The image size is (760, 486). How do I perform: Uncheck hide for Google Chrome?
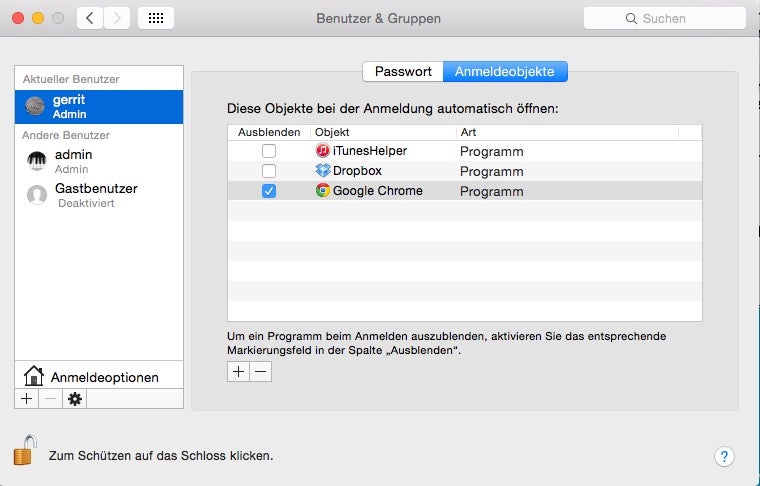point(269,191)
